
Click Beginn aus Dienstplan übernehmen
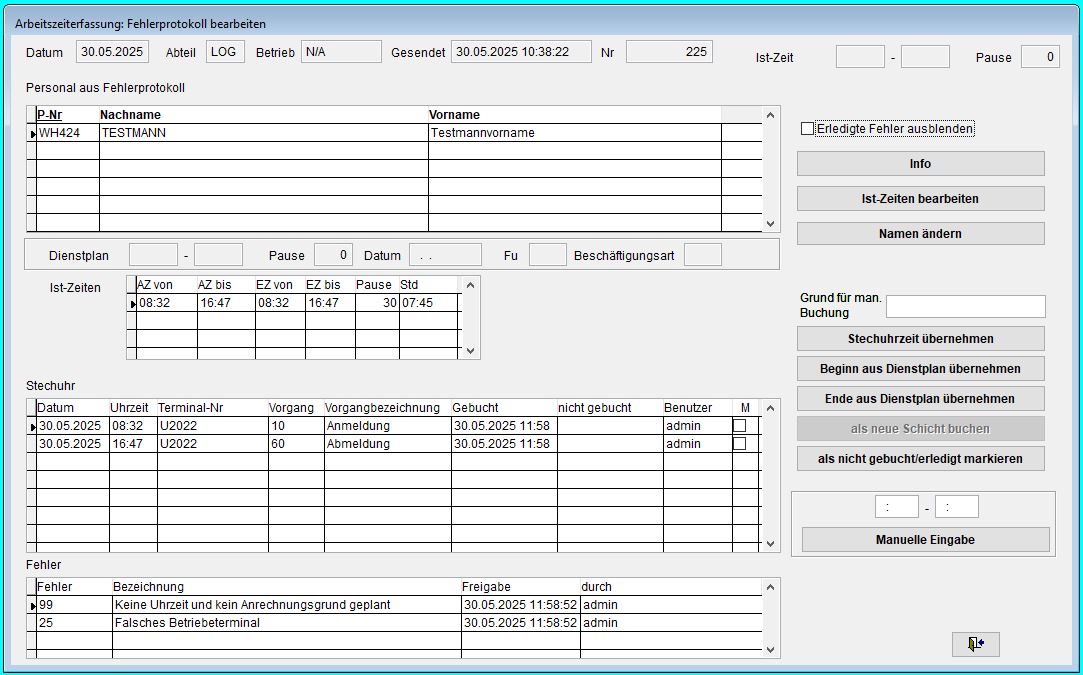point(920,368)
